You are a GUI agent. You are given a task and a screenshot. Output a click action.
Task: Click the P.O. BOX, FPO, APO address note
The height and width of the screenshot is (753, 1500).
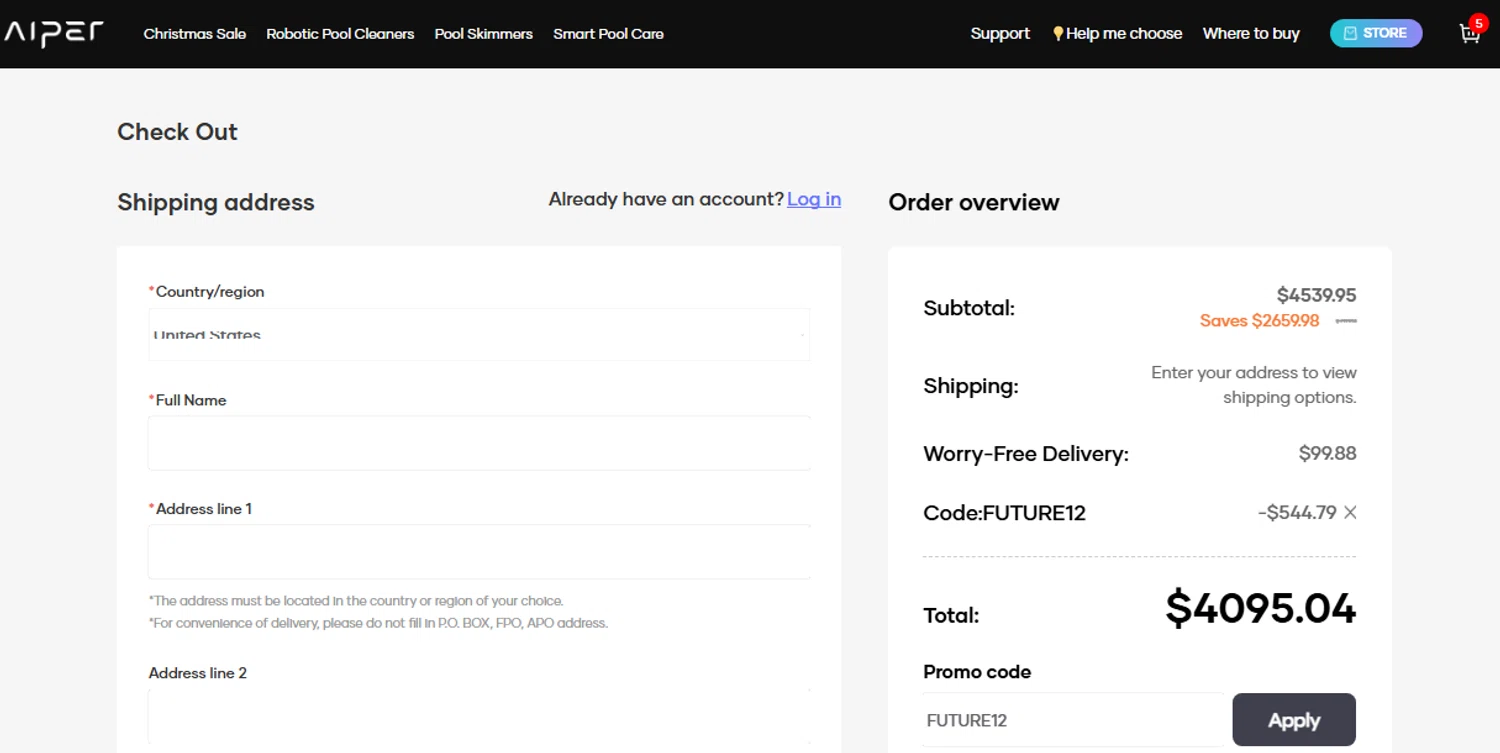pos(378,623)
